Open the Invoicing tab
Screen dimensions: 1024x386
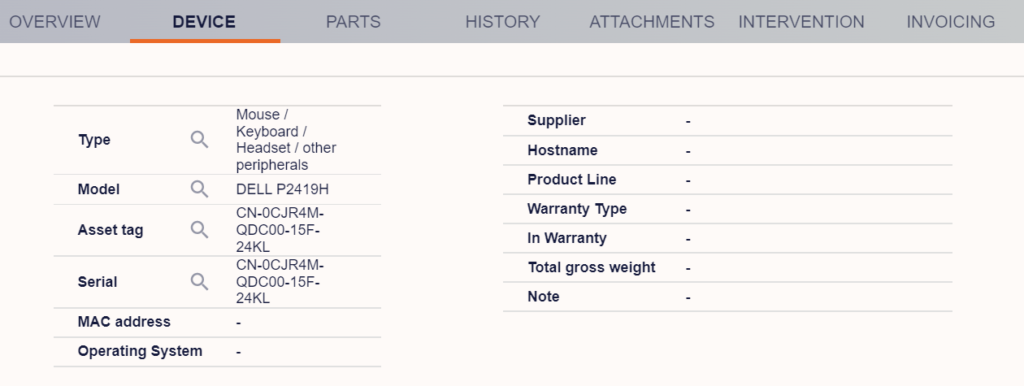[x=950, y=22]
